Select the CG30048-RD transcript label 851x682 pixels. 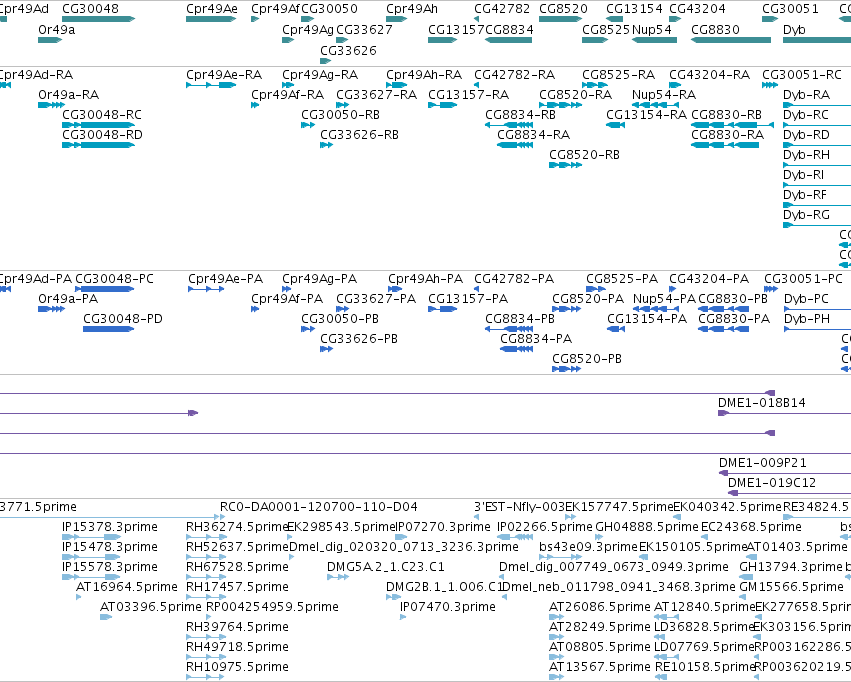[x=102, y=135]
